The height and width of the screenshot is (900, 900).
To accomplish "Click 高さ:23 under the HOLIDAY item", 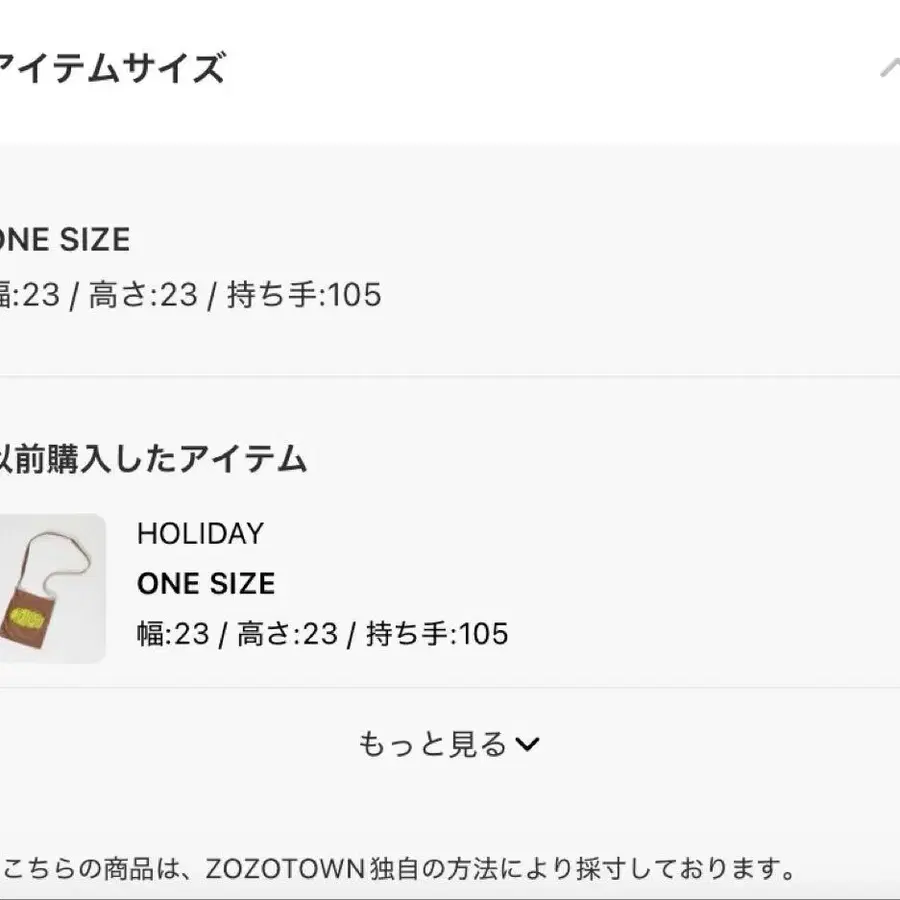I will coord(287,634).
